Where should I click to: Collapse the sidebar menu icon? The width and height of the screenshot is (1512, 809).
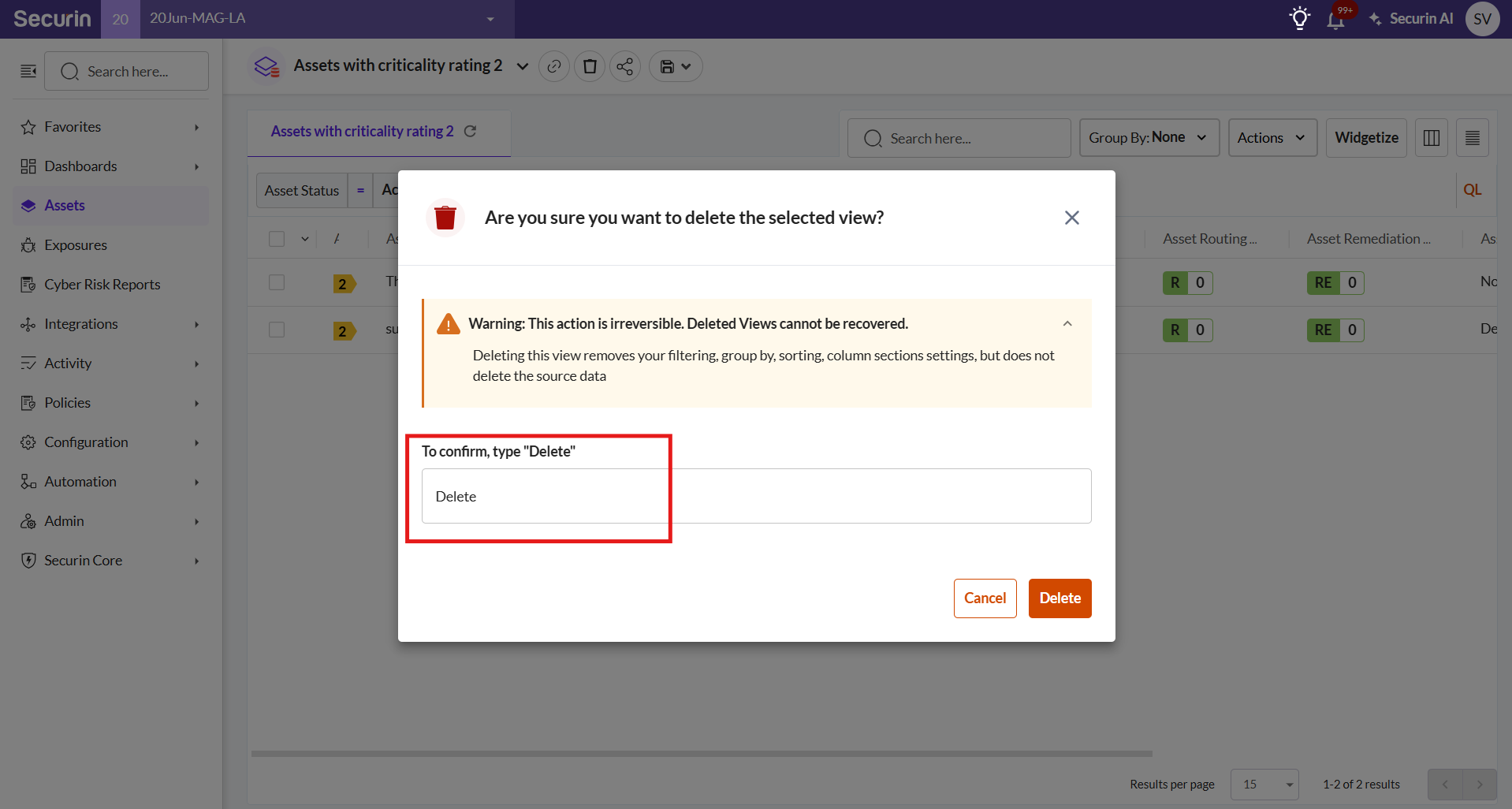click(28, 71)
